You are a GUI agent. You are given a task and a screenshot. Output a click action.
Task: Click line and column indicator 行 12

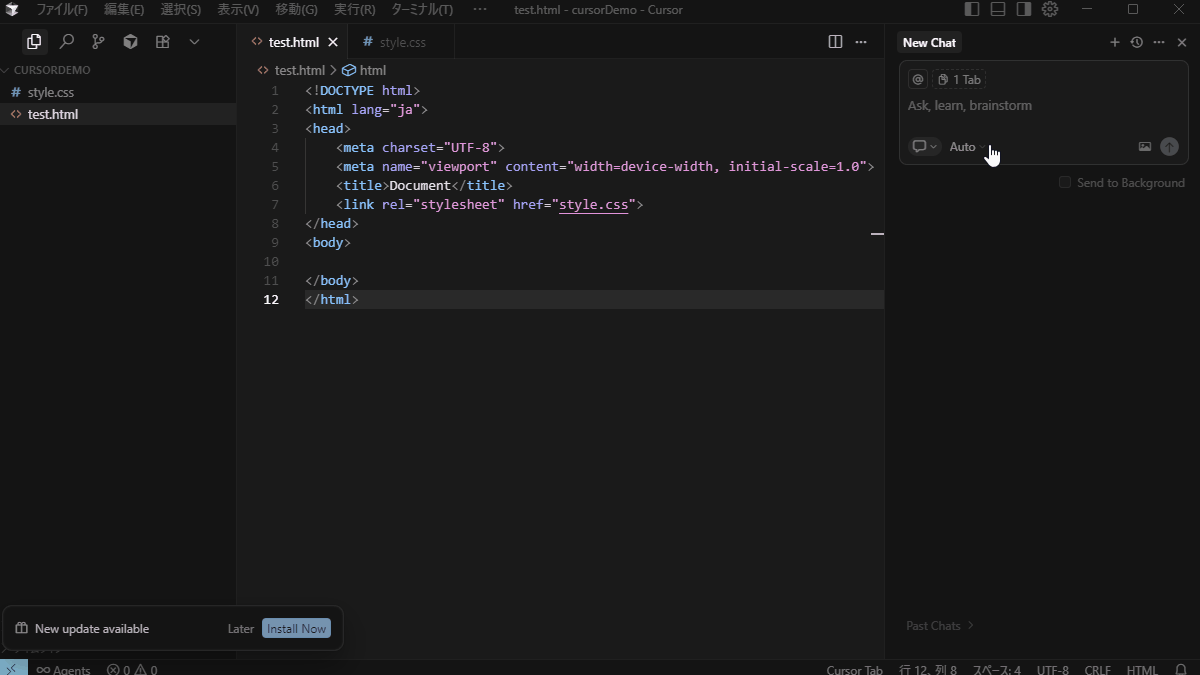[927, 669]
